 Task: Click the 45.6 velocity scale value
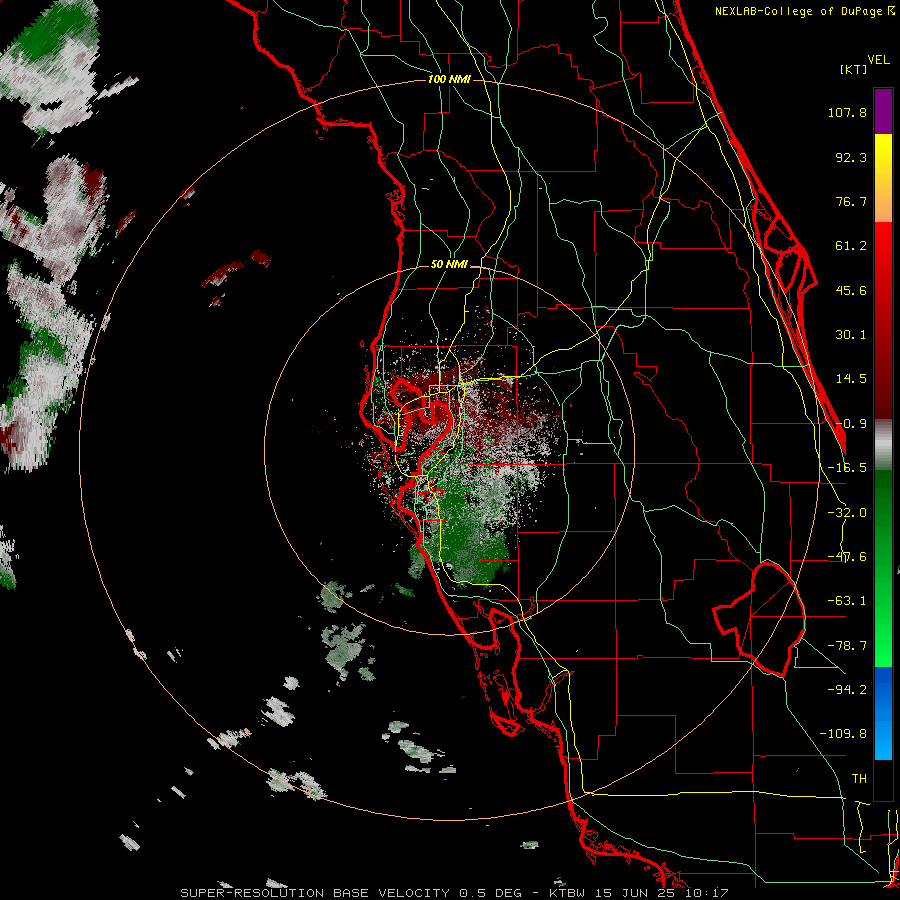[851, 290]
